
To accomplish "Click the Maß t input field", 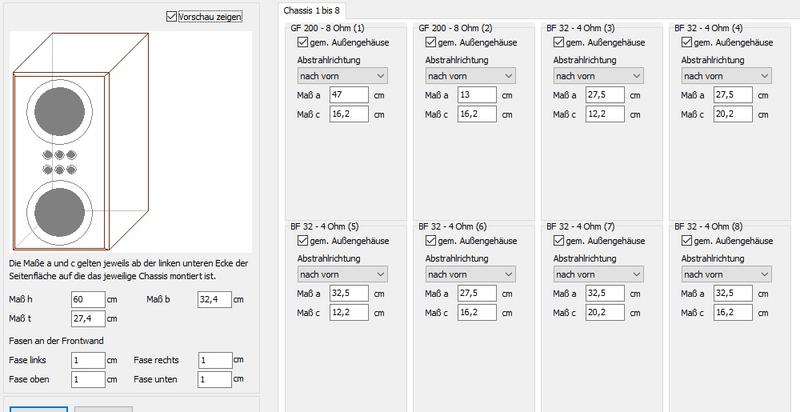I will click(88, 318).
